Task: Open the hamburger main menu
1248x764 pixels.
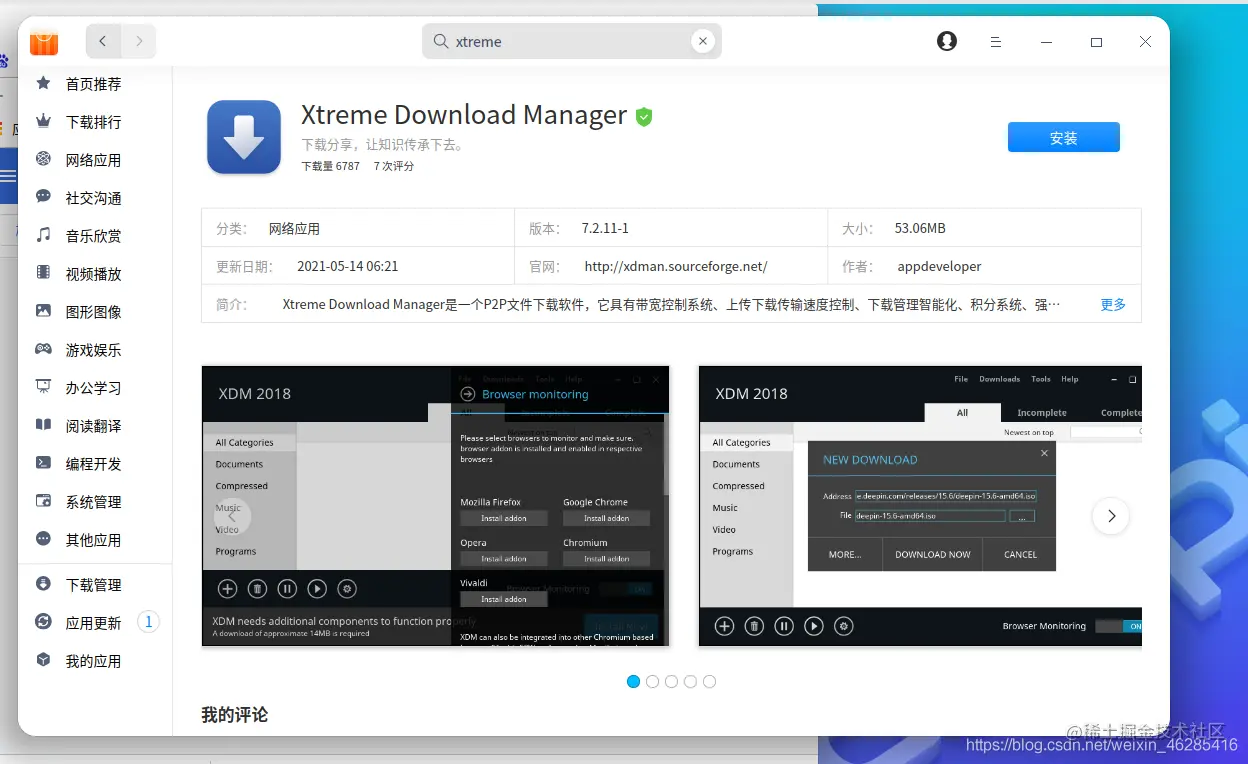Action: (996, 42)
